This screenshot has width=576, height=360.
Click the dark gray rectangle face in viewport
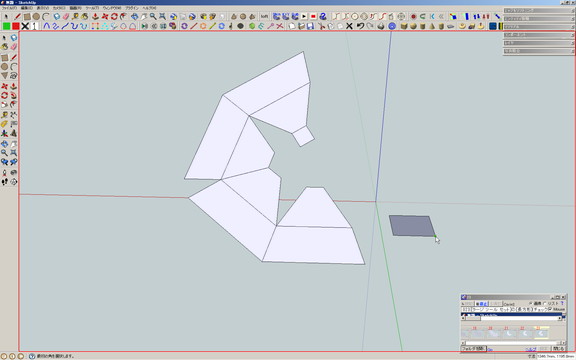tap(412, 226)
